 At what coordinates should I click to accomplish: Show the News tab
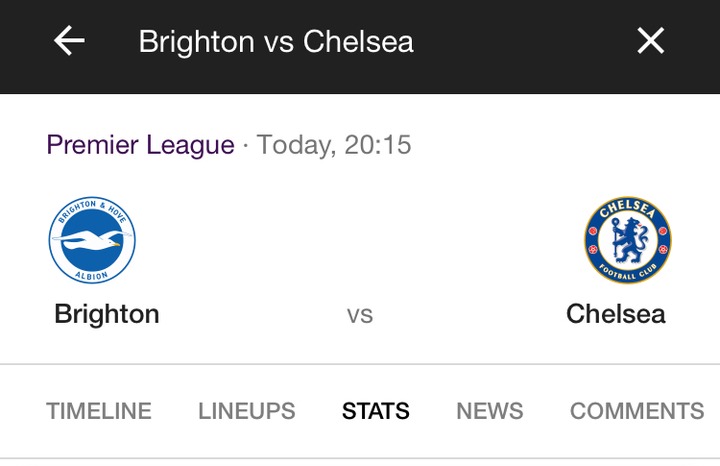click(x=489, y=411)
